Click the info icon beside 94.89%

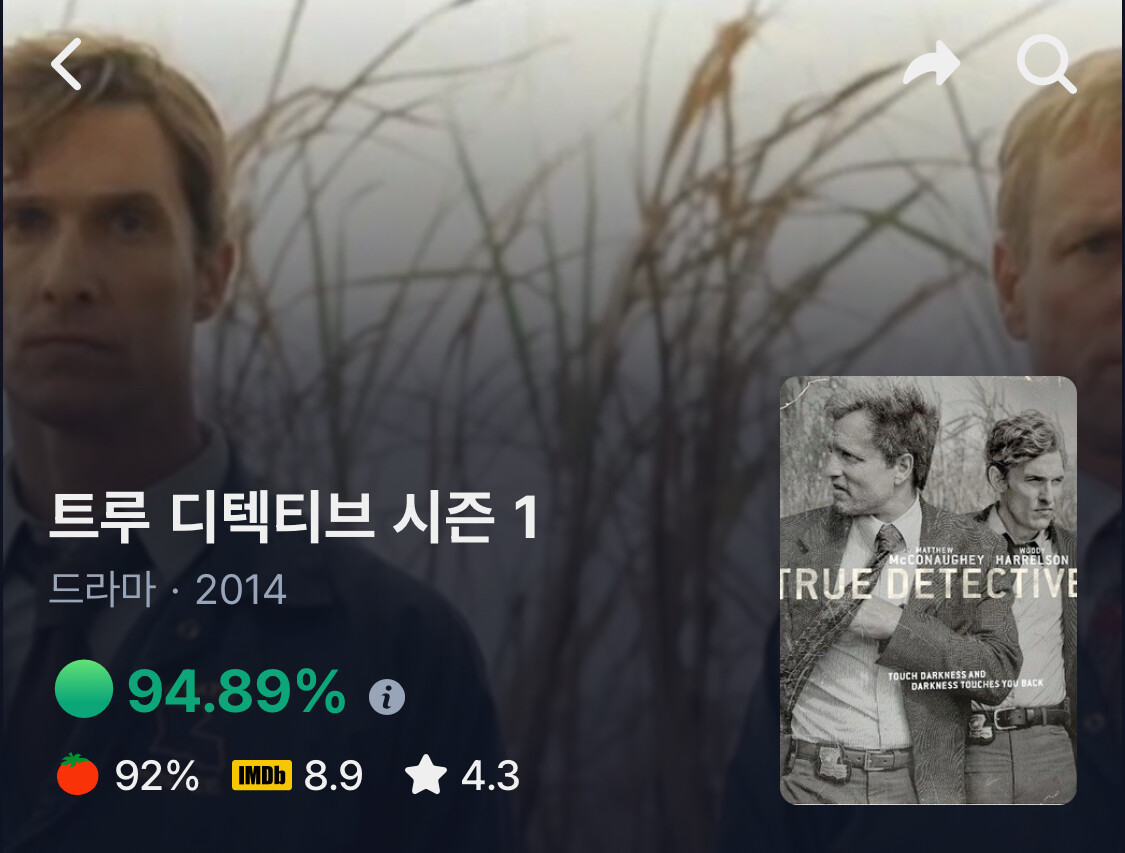pyautogui.click(x=387, y=697)
